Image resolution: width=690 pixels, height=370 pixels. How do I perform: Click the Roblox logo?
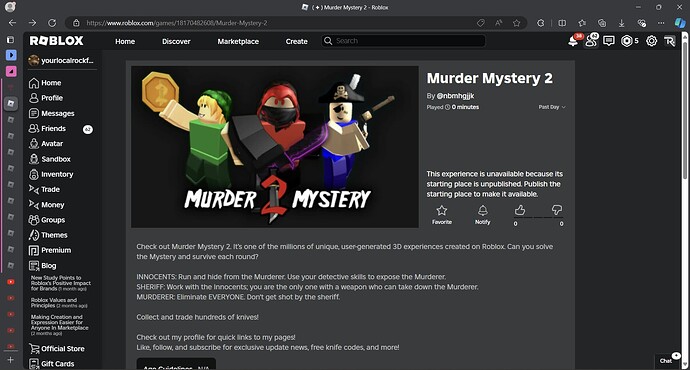click(x=56, y=41)
